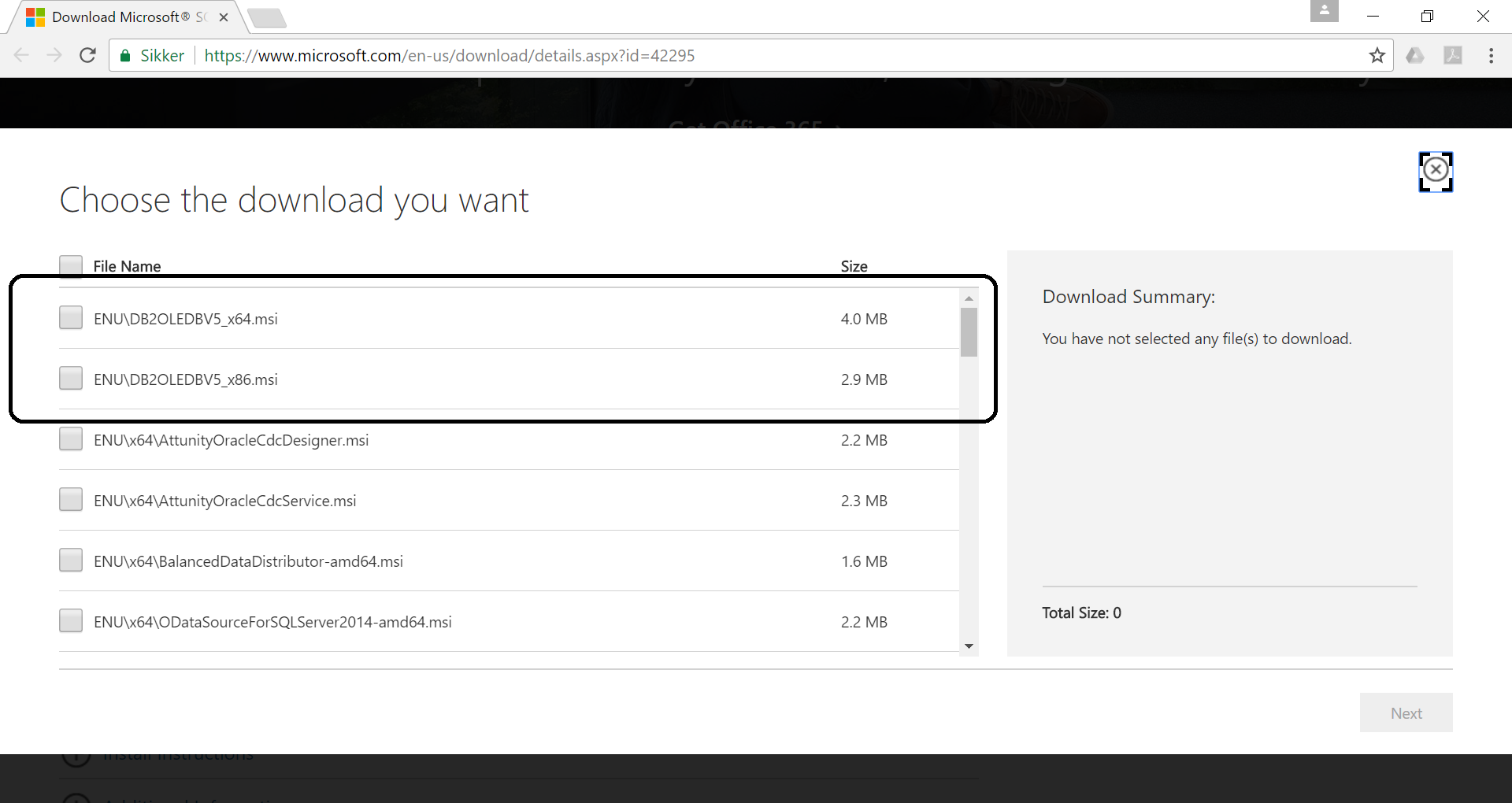View the secure lock site info
Image resolution: width=1512 pixels, height=803 pixels.
coord(152,55)
